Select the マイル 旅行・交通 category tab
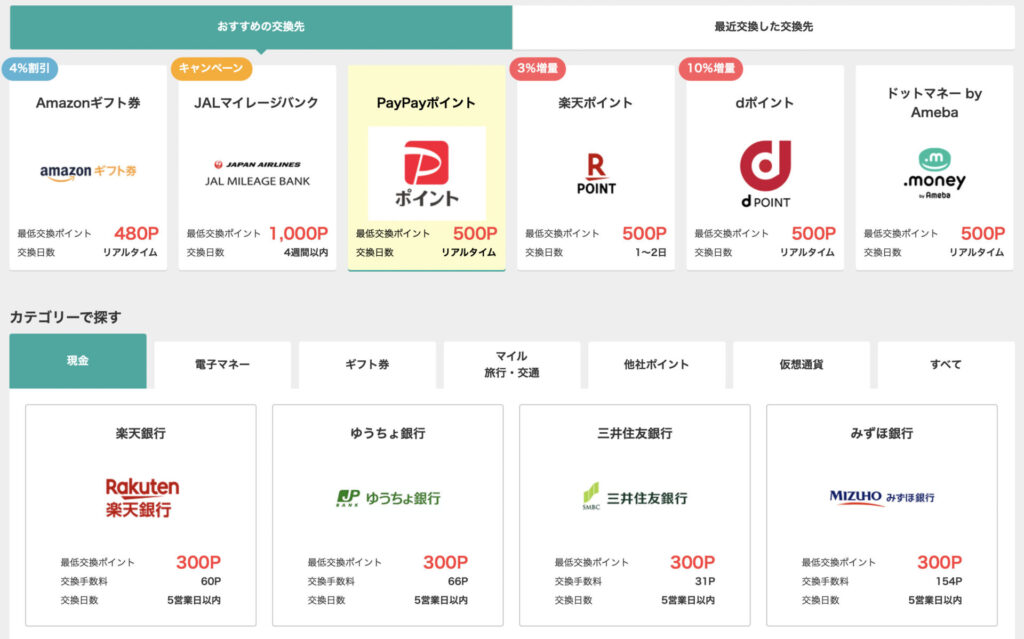The width and height of the screenshot is (1024, 639). pyautogui.click(x=512, y=365)
